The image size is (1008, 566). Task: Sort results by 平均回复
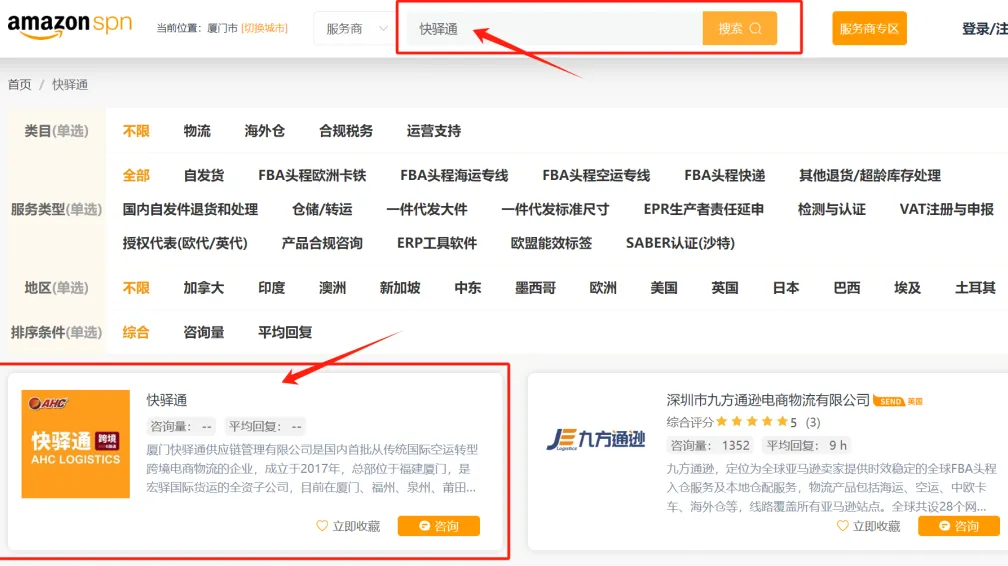[x=285, y=333]
